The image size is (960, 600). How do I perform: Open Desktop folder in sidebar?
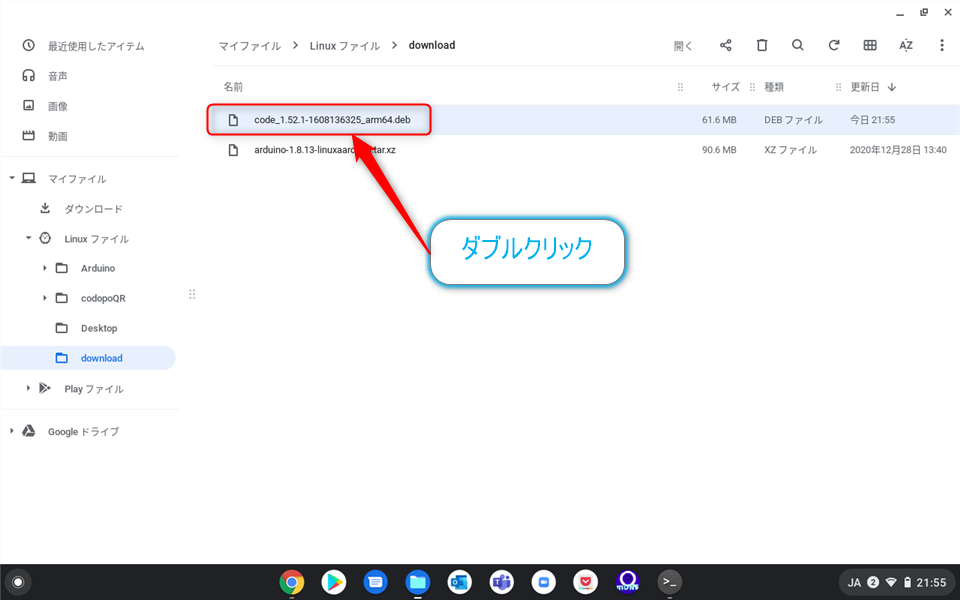[x=99, y=328]
